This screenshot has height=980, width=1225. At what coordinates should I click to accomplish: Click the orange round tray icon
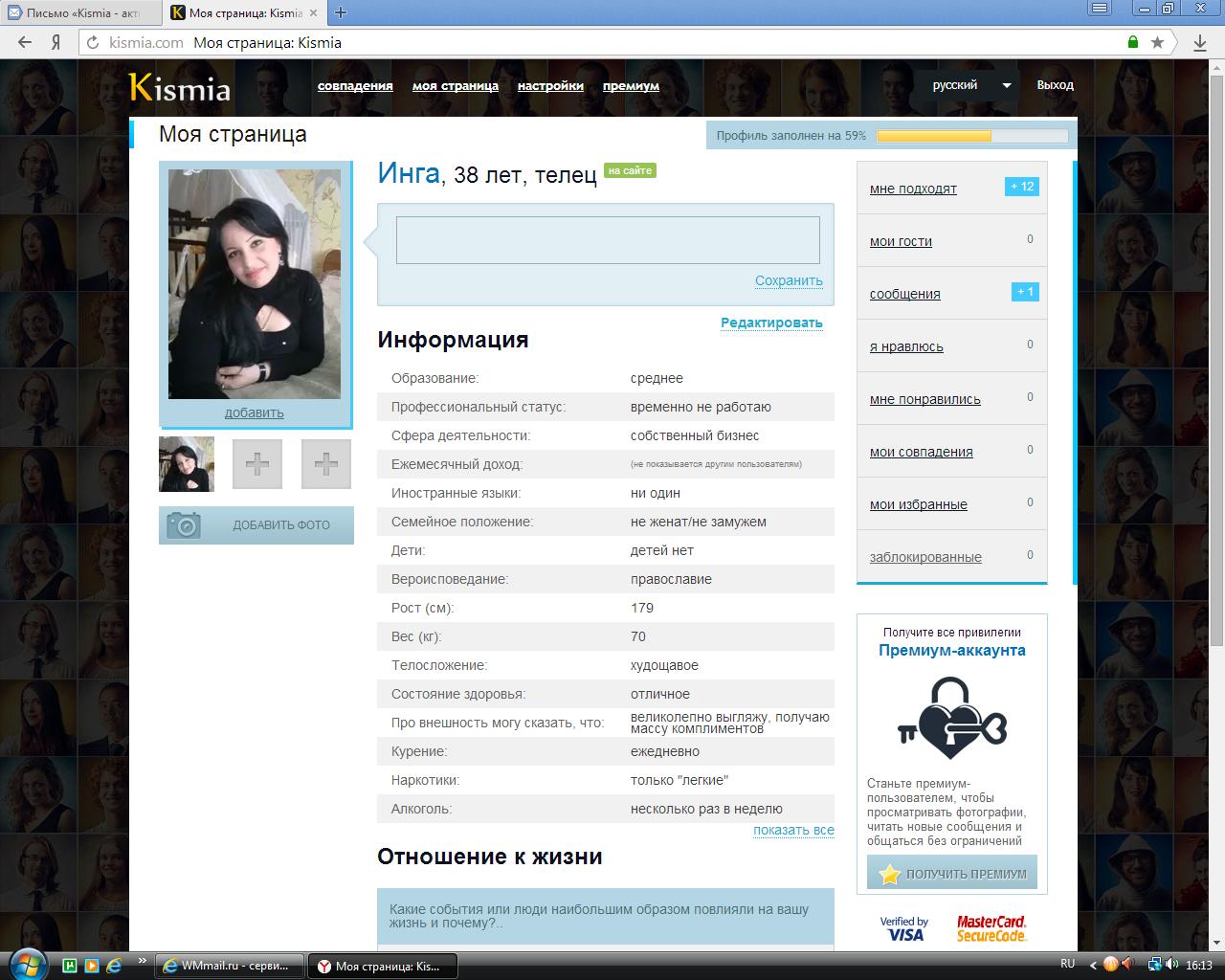1110,965
